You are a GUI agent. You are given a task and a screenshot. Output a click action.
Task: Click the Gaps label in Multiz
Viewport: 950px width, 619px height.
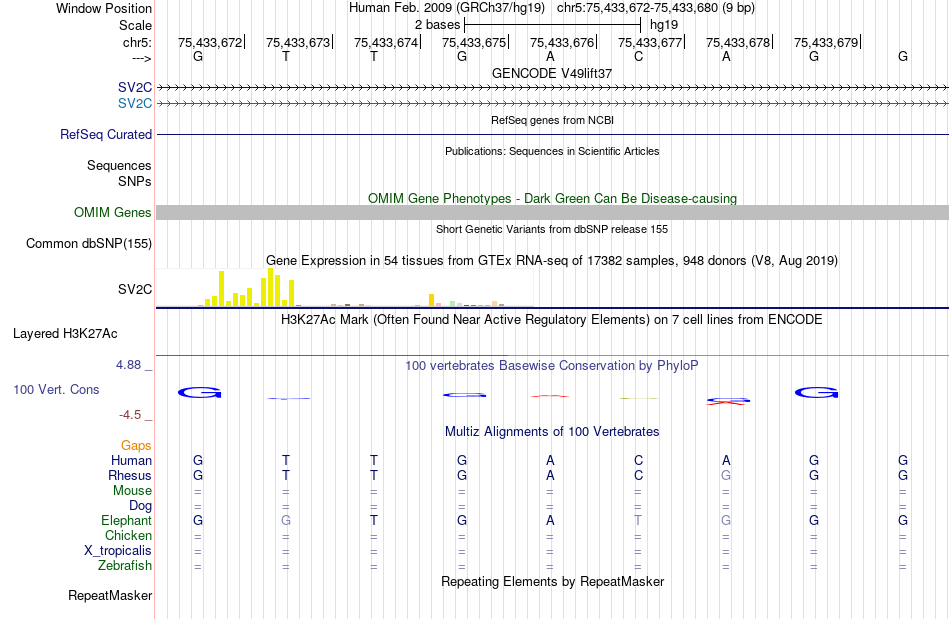pos(136,446)
